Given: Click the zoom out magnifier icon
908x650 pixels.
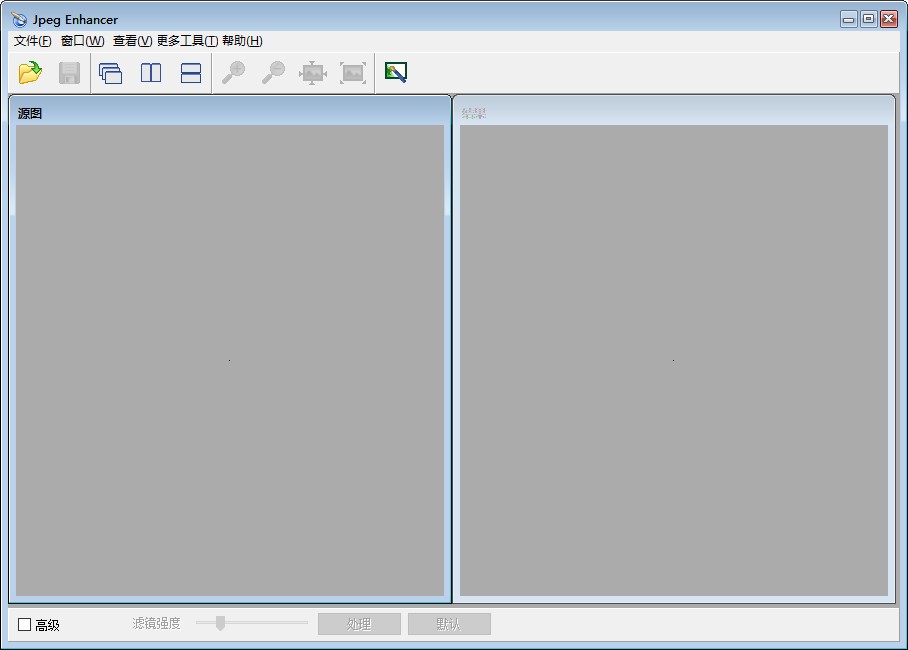Looking at the screenshot, I should point(273,73).
